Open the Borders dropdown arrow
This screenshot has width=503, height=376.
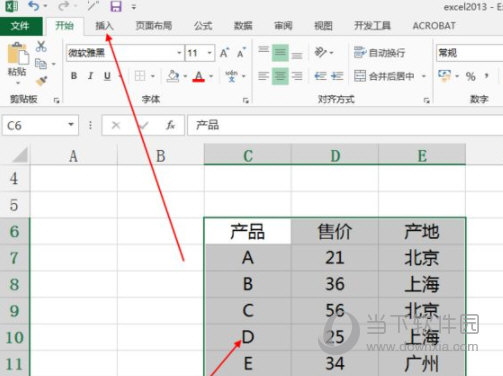pos(153,76)
